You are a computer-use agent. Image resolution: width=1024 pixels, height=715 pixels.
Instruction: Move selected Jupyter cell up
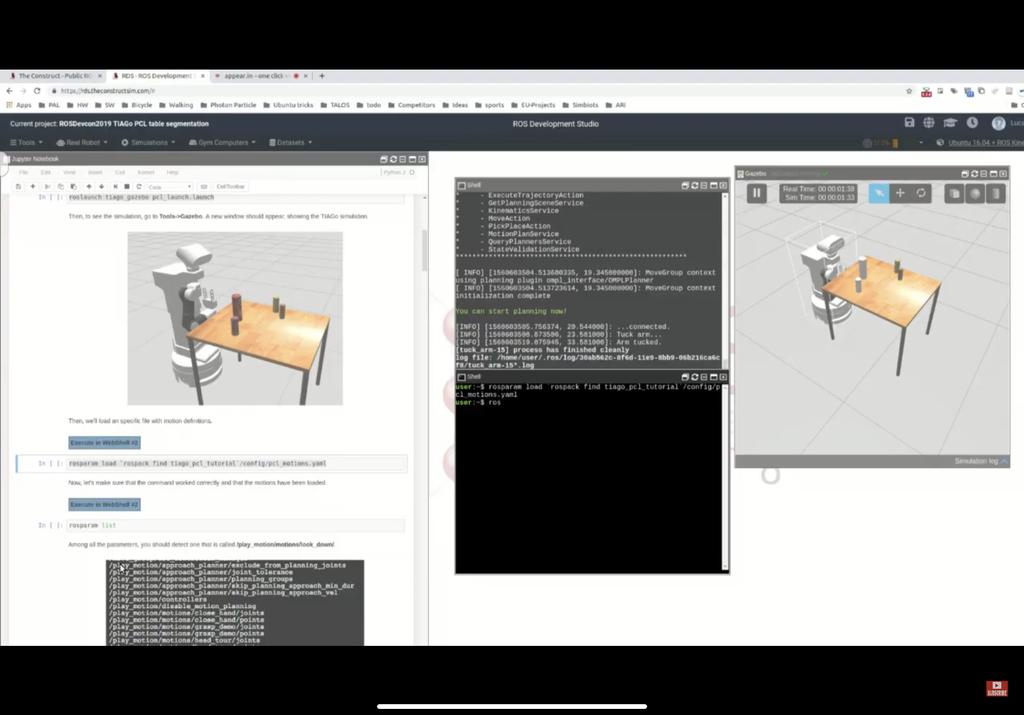(x=89, y=187)
